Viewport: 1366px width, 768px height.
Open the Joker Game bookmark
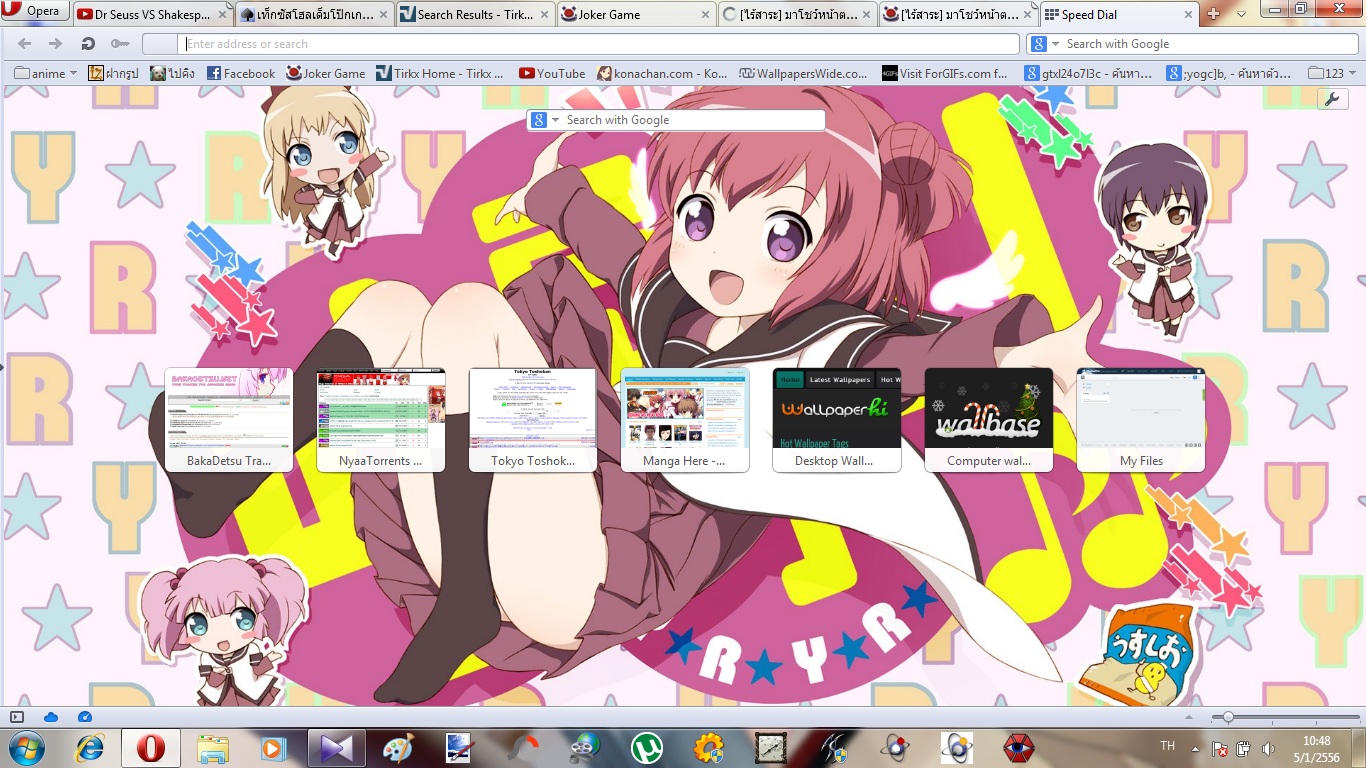(326, 73)
